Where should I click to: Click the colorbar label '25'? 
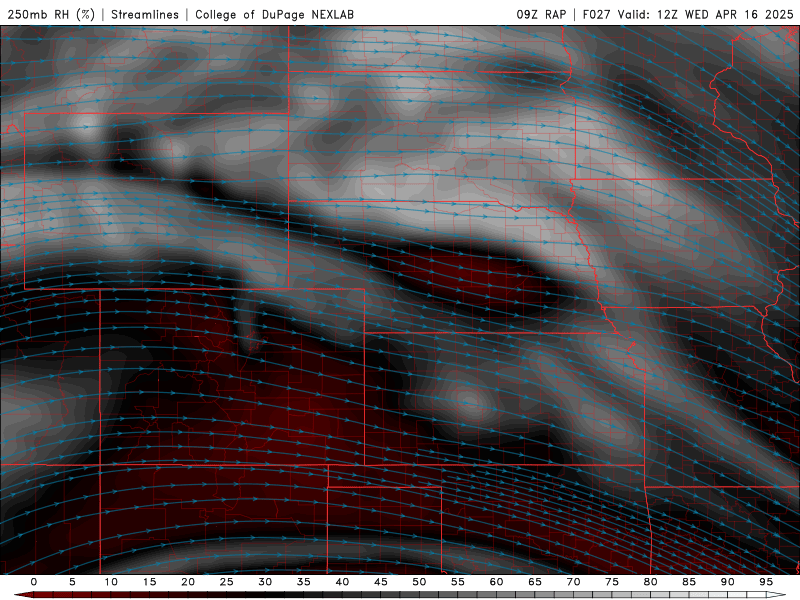tap(227, 582)
